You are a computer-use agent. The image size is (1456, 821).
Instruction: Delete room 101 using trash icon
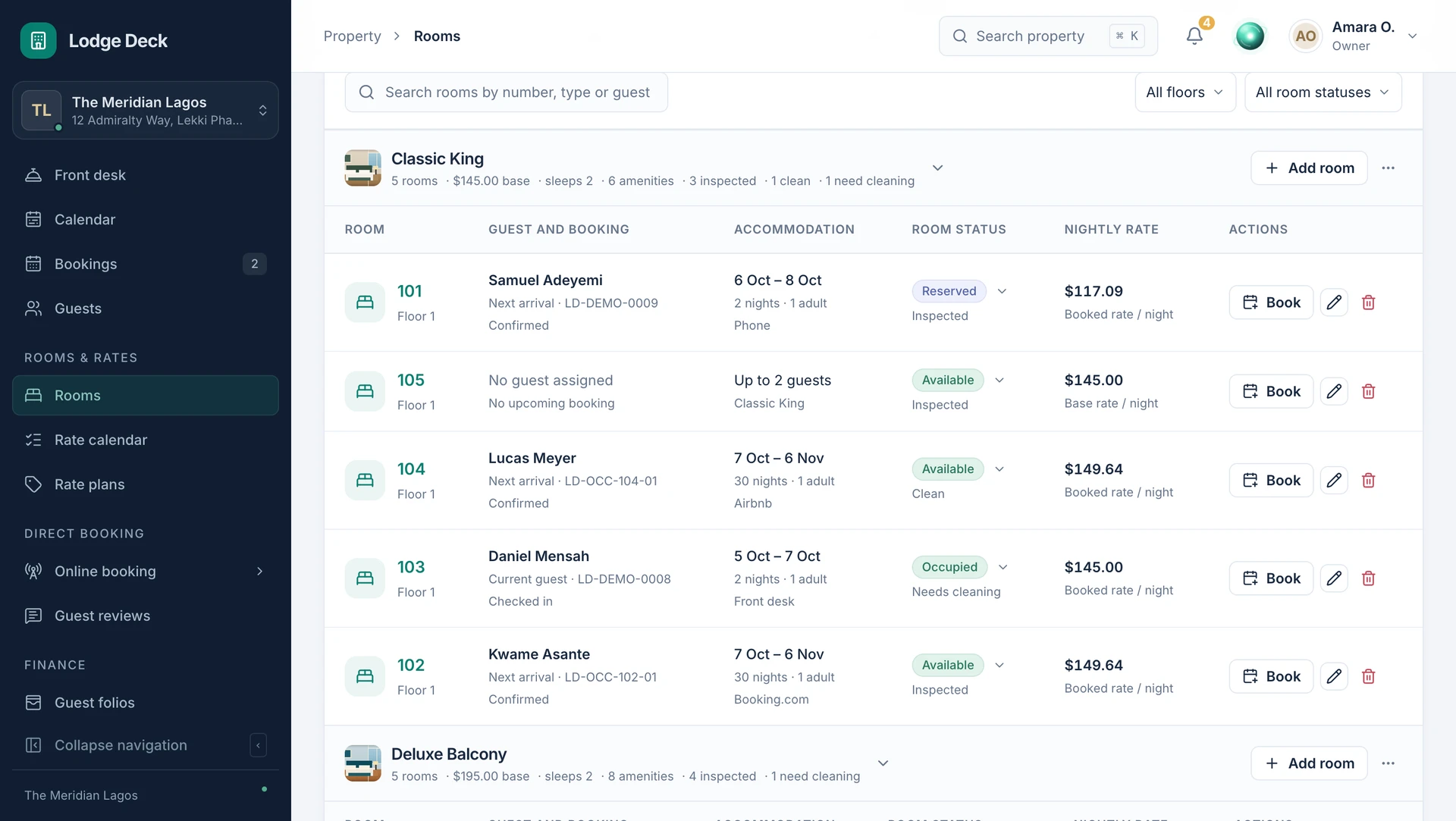click(x=1369, y=302)
